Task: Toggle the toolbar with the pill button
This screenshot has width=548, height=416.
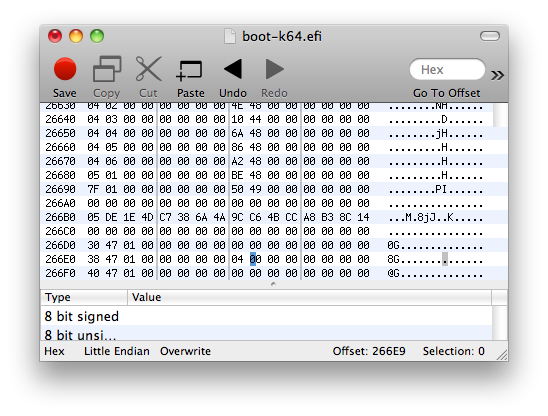Action: coord(490,36)
